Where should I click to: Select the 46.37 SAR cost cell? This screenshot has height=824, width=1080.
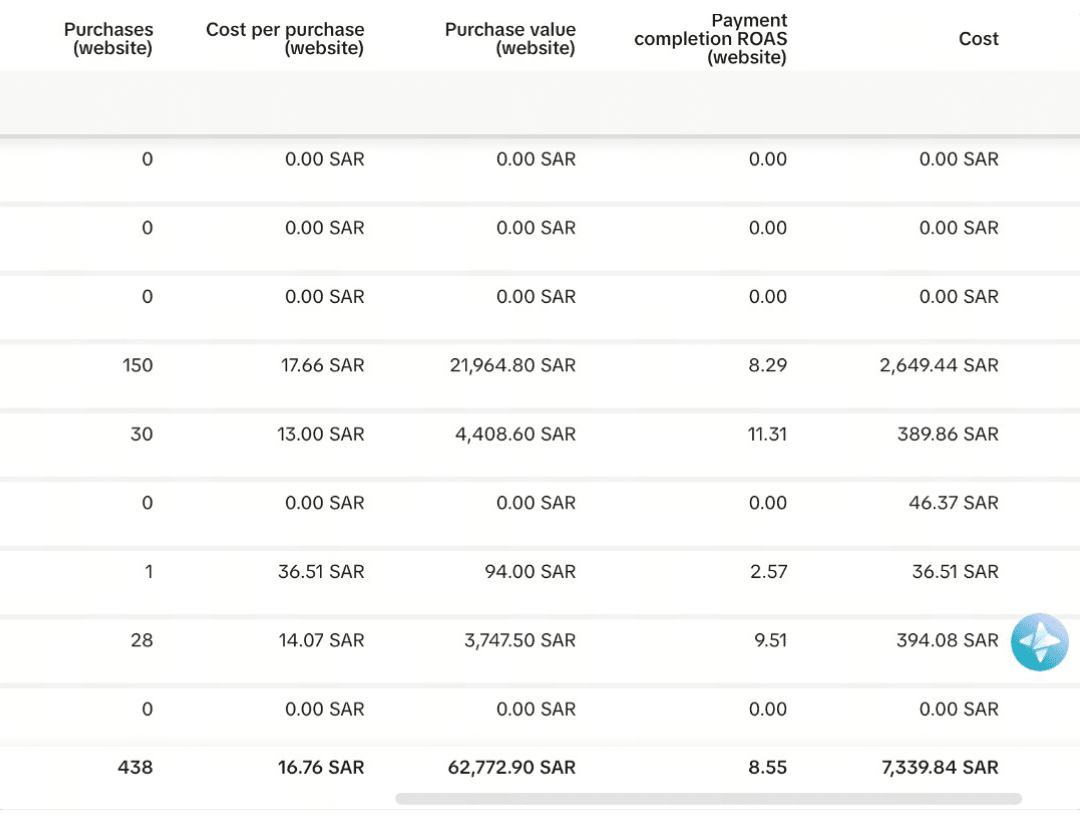pos(953,503)
